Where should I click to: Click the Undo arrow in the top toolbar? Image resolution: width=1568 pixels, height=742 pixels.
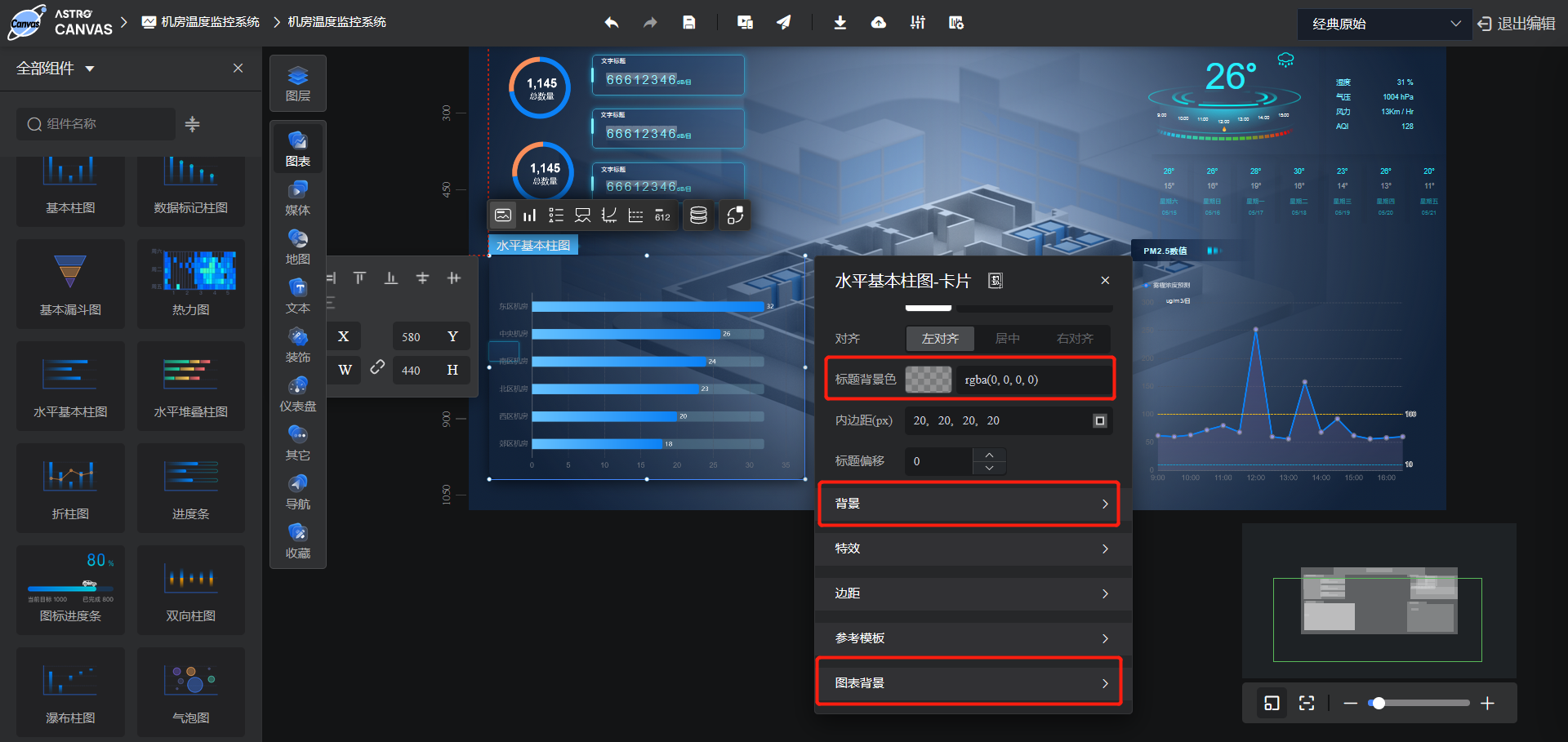611,22
